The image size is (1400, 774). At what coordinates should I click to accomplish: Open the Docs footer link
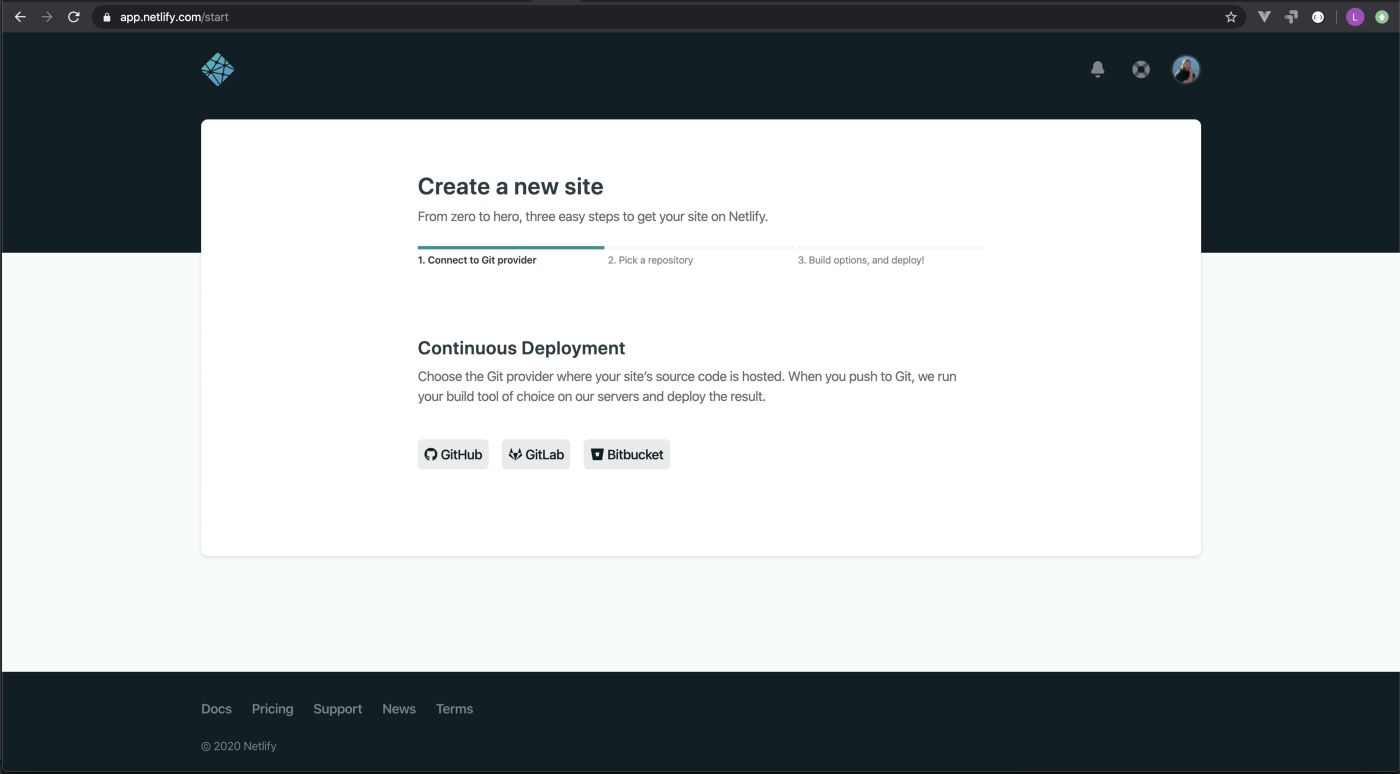click(216, 709)
